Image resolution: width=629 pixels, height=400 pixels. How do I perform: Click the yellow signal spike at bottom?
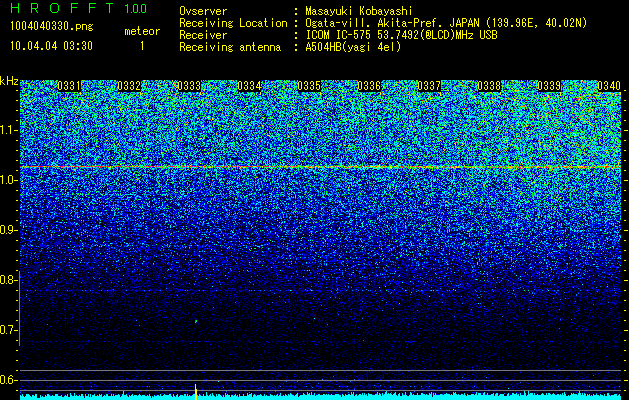coord(196,392)
